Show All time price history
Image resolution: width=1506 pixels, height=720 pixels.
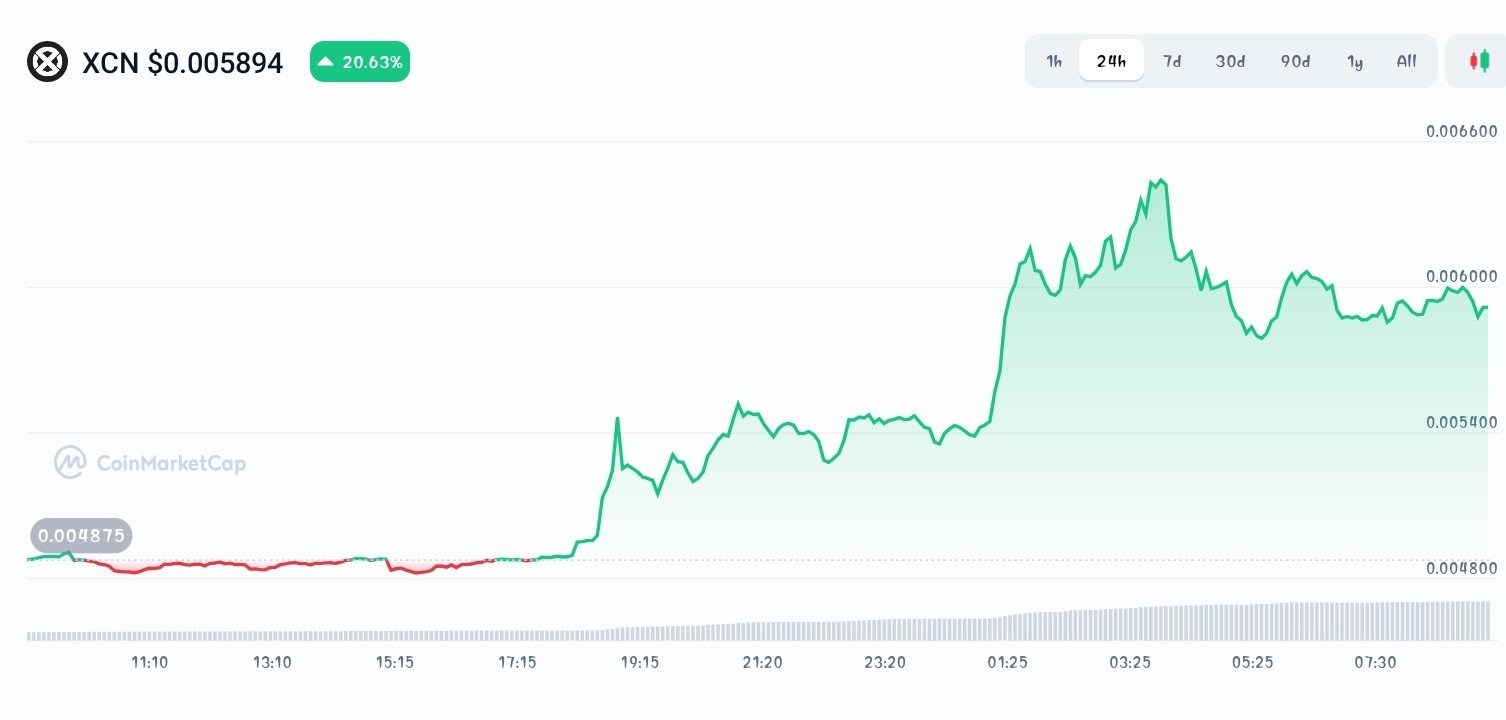tap(1406, 61)
